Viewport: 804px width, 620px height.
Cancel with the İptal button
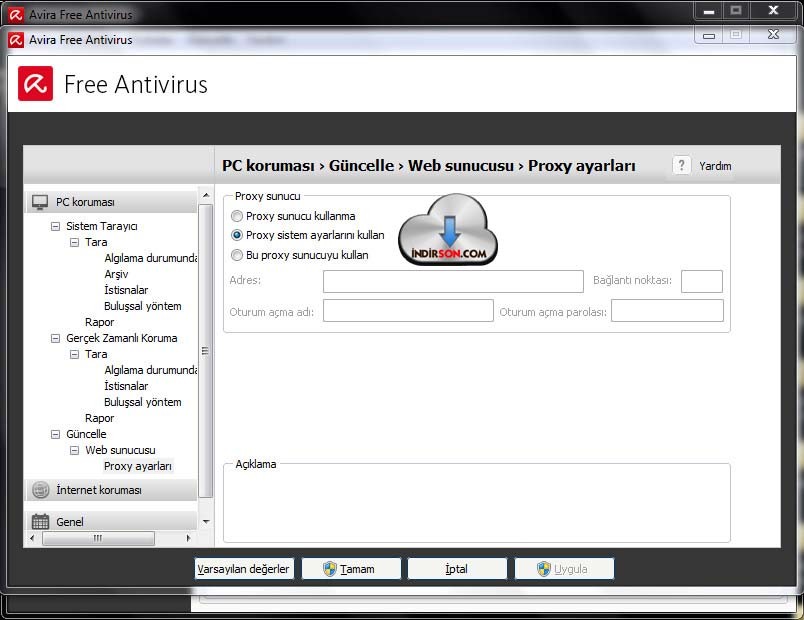pos(457,569)
